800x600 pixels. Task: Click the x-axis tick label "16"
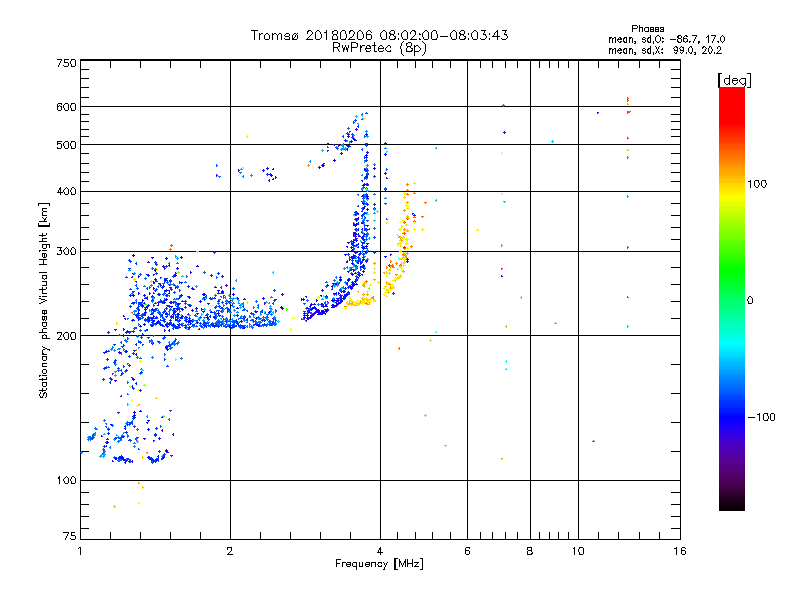[680, 551]
